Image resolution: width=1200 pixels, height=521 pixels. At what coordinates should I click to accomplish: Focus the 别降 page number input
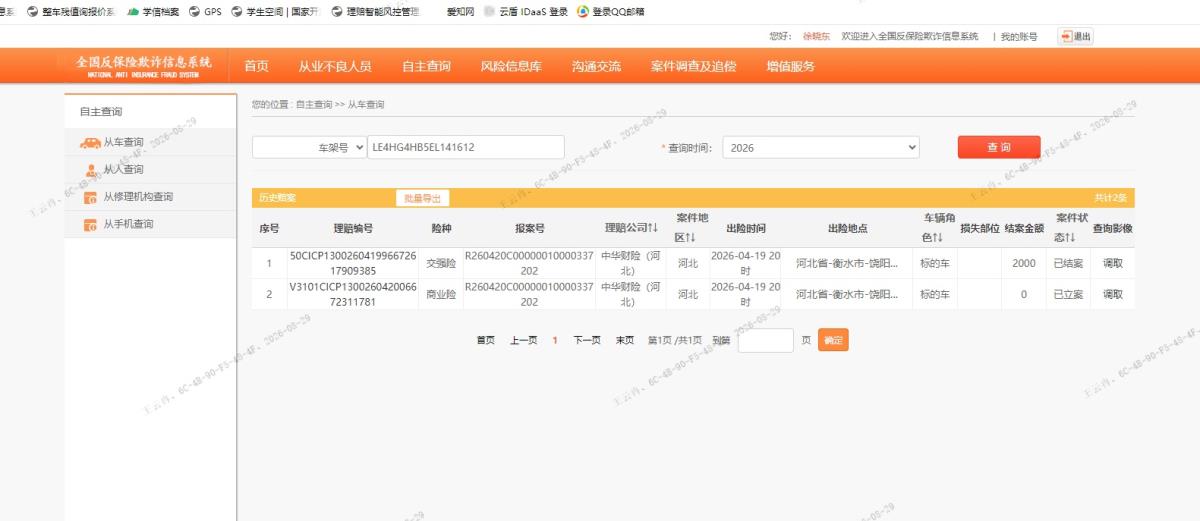(x=765, y=340)
